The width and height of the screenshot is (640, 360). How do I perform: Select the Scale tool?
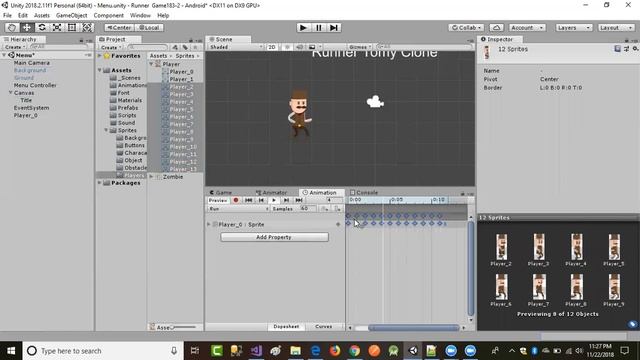(57, 27)
